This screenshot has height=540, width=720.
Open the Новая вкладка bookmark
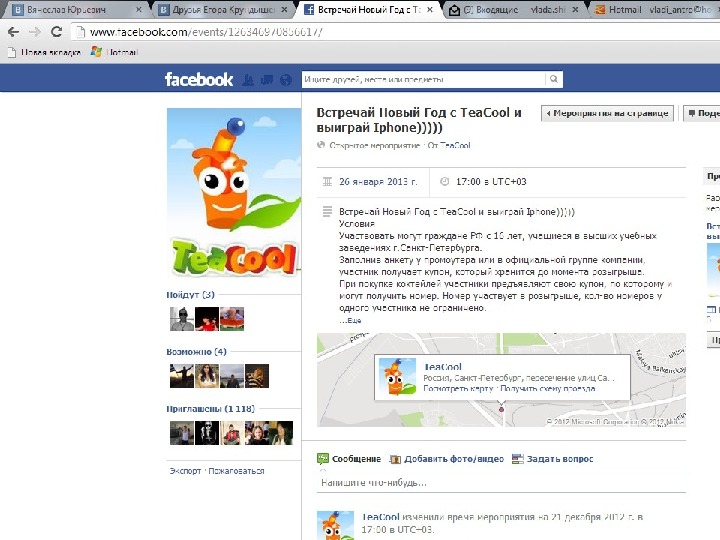tap(44, 52)
